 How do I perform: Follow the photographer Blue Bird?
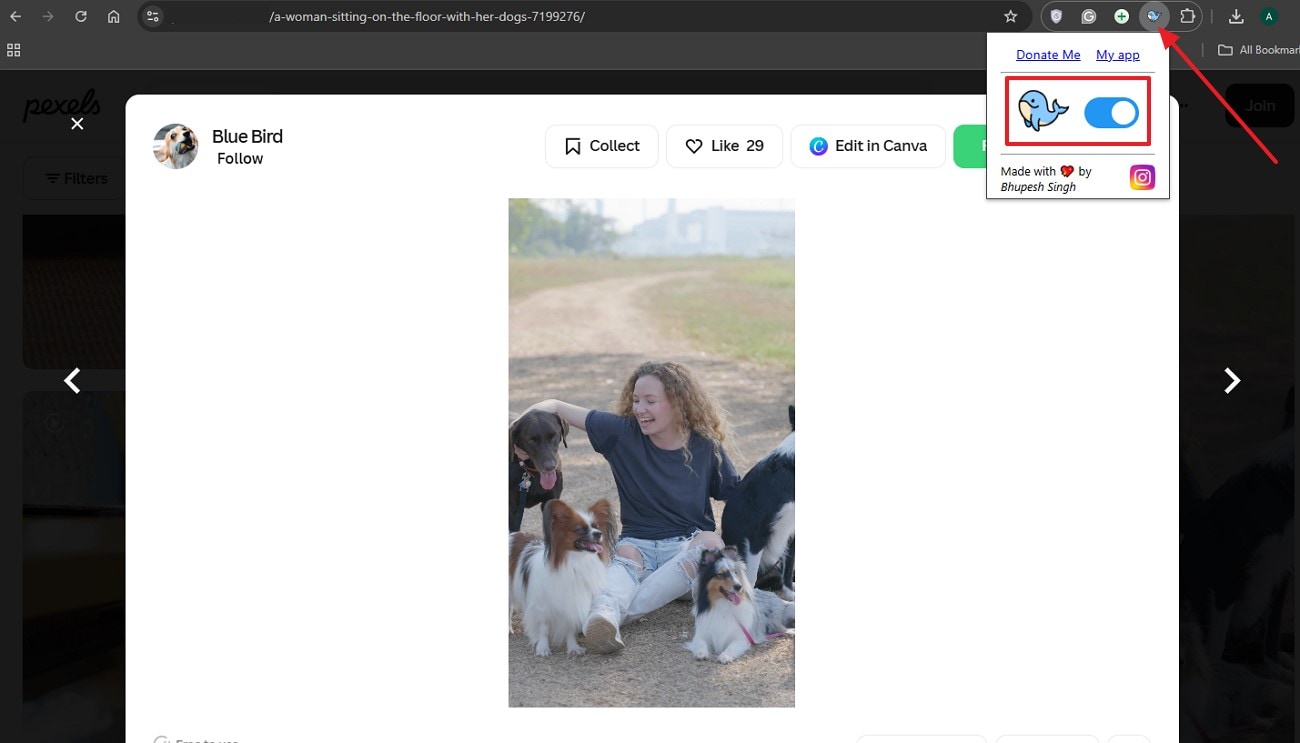pyautogui.click(x=240, y=159)
